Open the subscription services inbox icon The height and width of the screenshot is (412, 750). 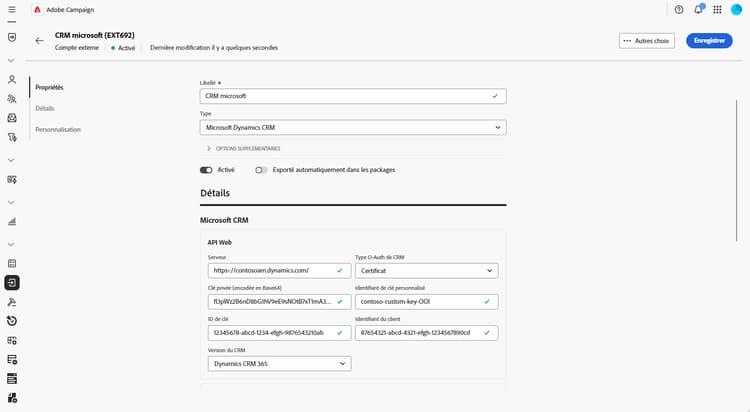click(12, 118)
